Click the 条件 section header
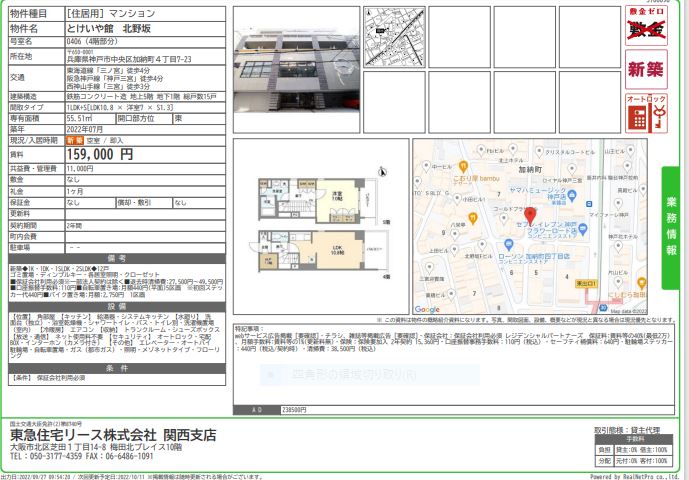 [117, 368]
